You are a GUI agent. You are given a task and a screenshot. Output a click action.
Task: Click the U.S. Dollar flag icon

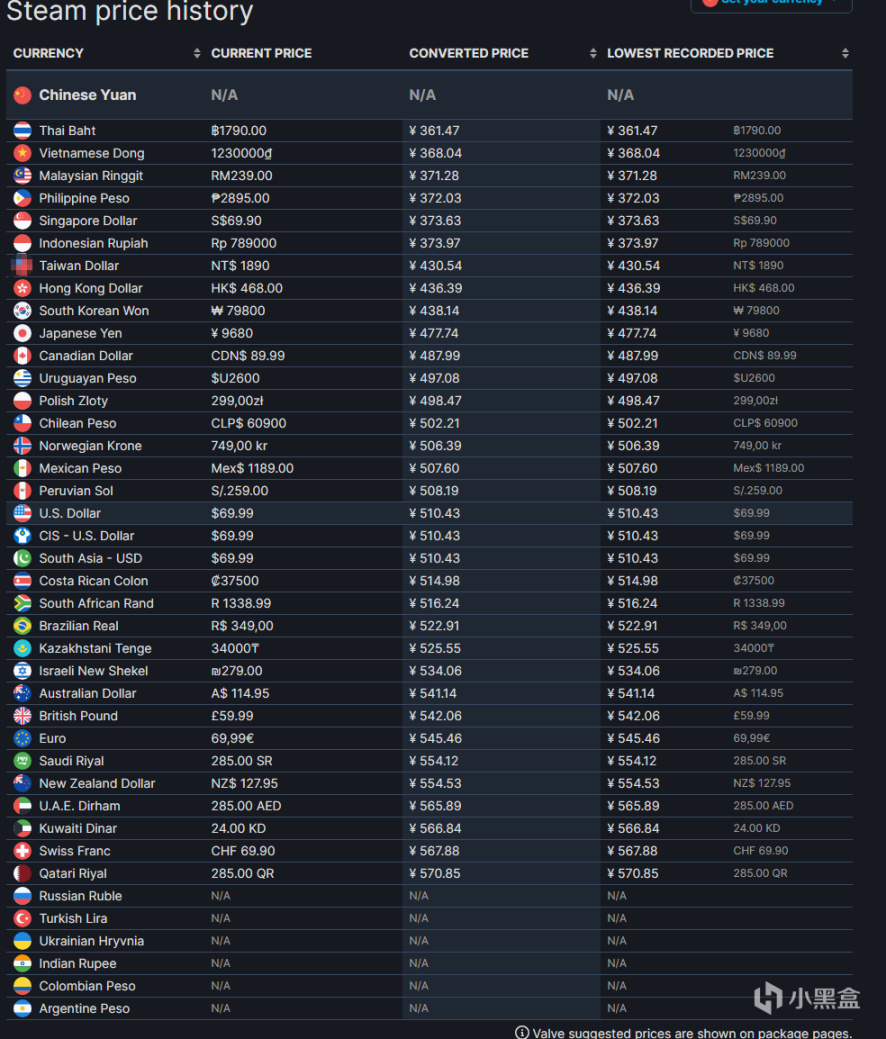[23, 514]
